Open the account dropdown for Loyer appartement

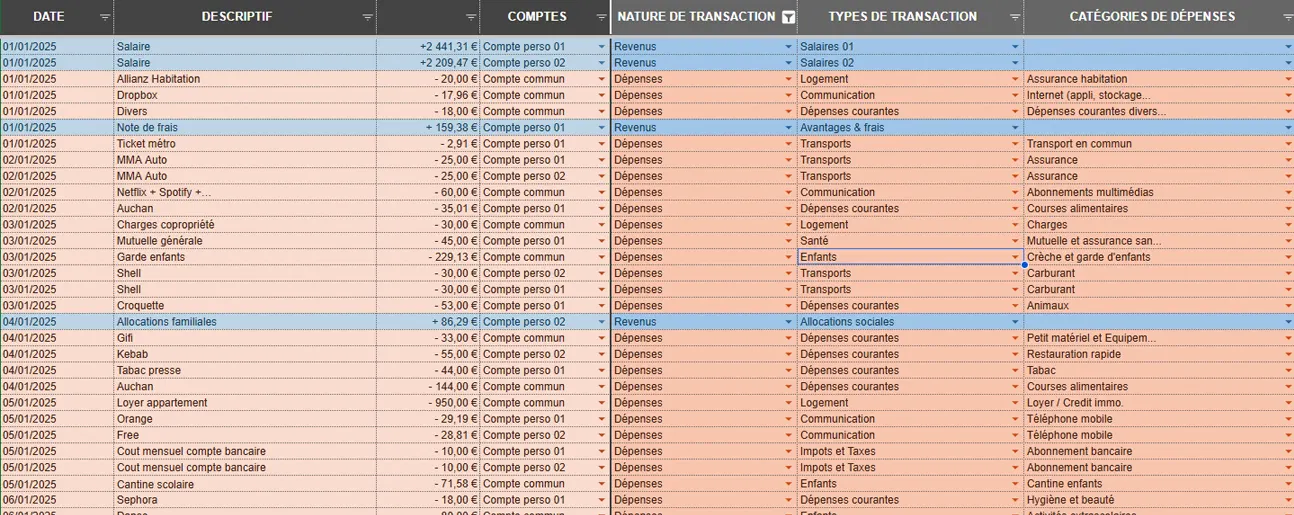pyautogui.click(x=601, y=403)
